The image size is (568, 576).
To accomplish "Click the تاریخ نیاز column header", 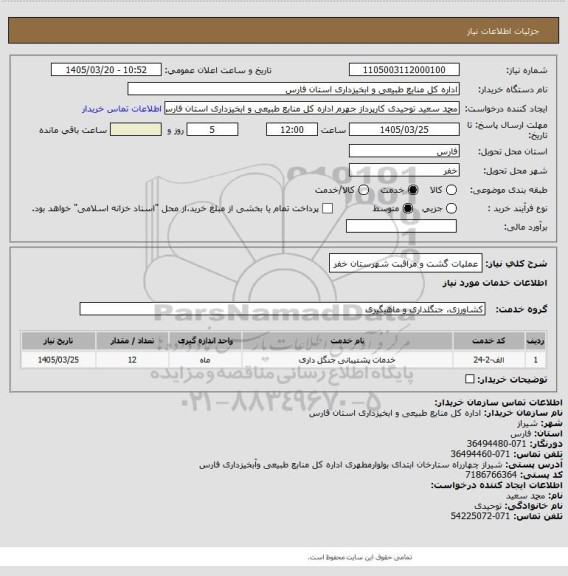I will (x=58, y=341).
